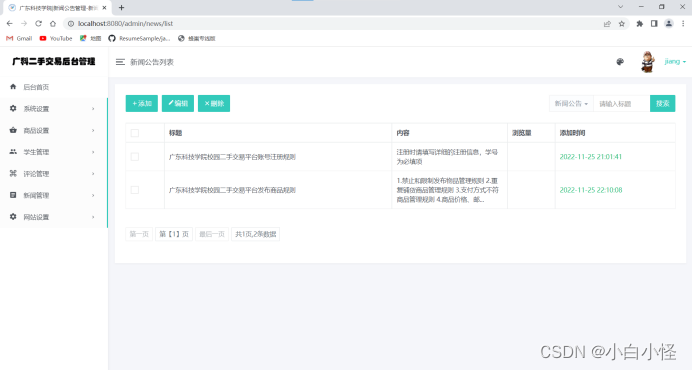692x370 pixels.
Task: Click the 添加时间 column header
Action: (x=572, y=133)
